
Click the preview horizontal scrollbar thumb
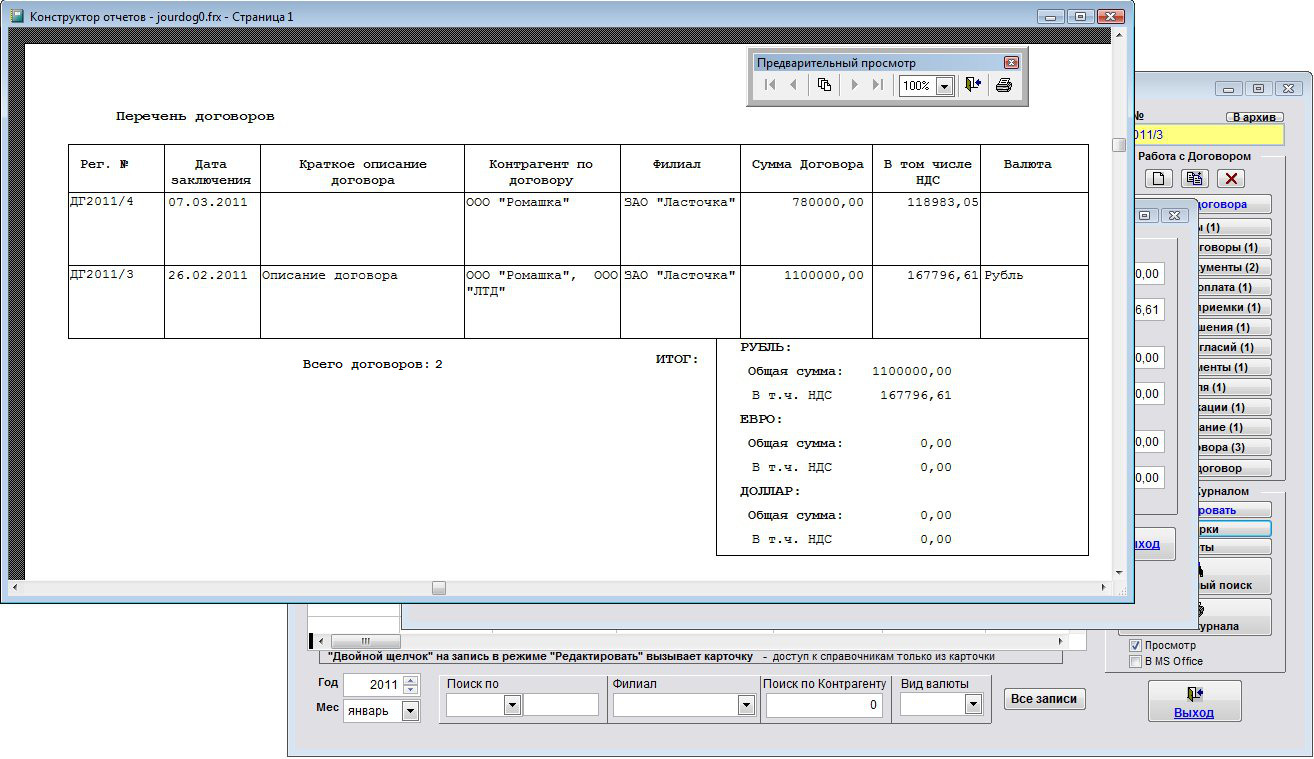(439, 588)
